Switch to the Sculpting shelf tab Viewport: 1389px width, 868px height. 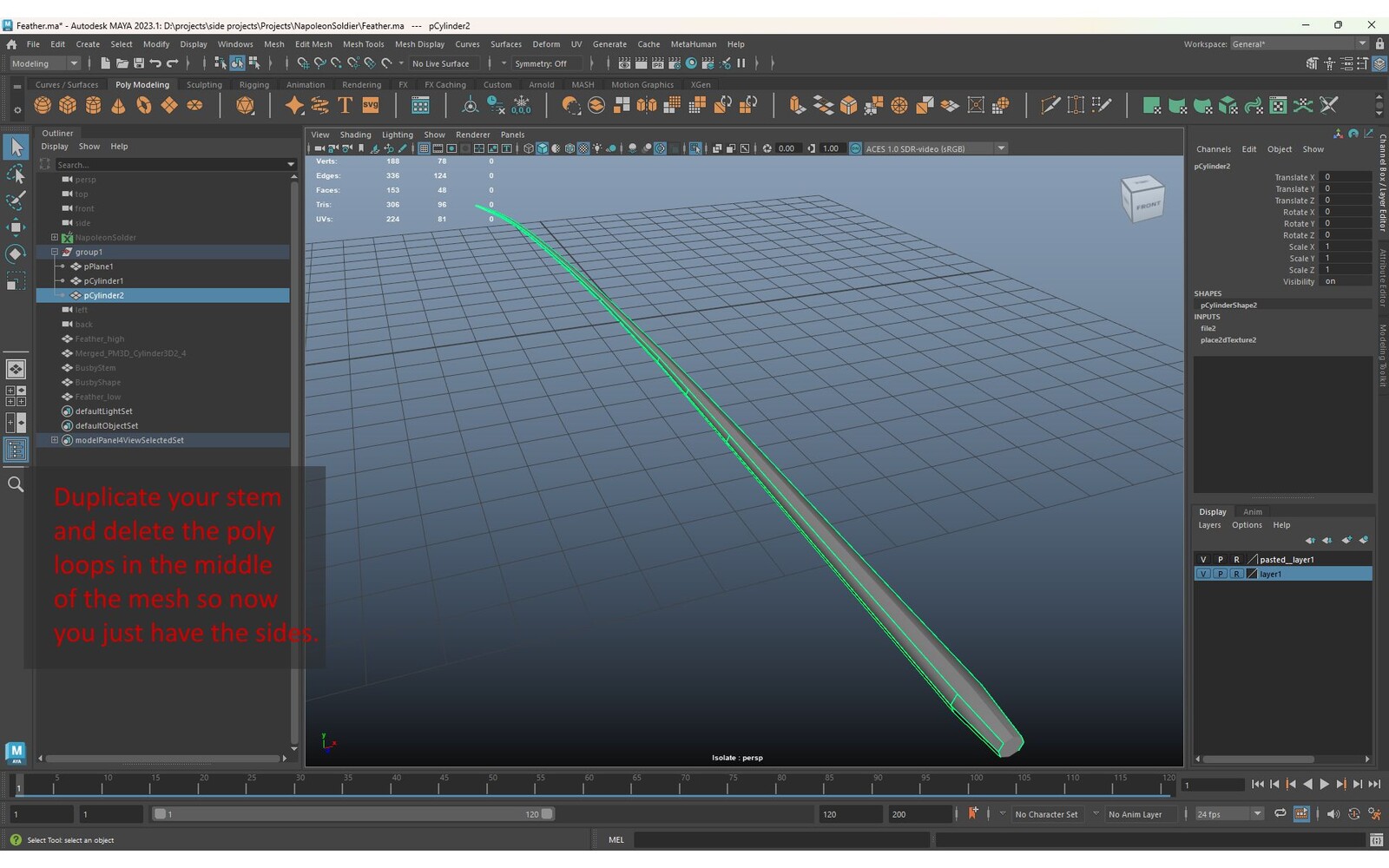tap(204, 85)
